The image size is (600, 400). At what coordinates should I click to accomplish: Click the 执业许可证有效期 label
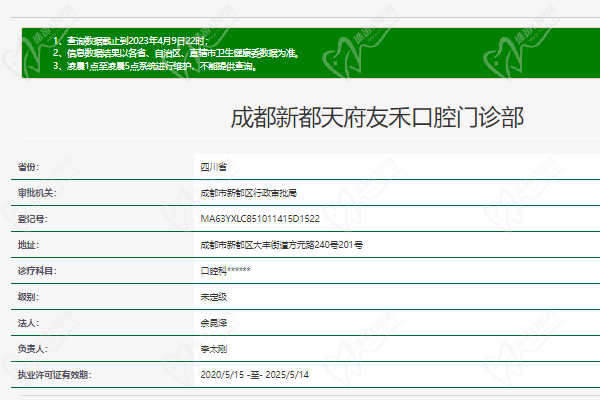coord(55,375)
